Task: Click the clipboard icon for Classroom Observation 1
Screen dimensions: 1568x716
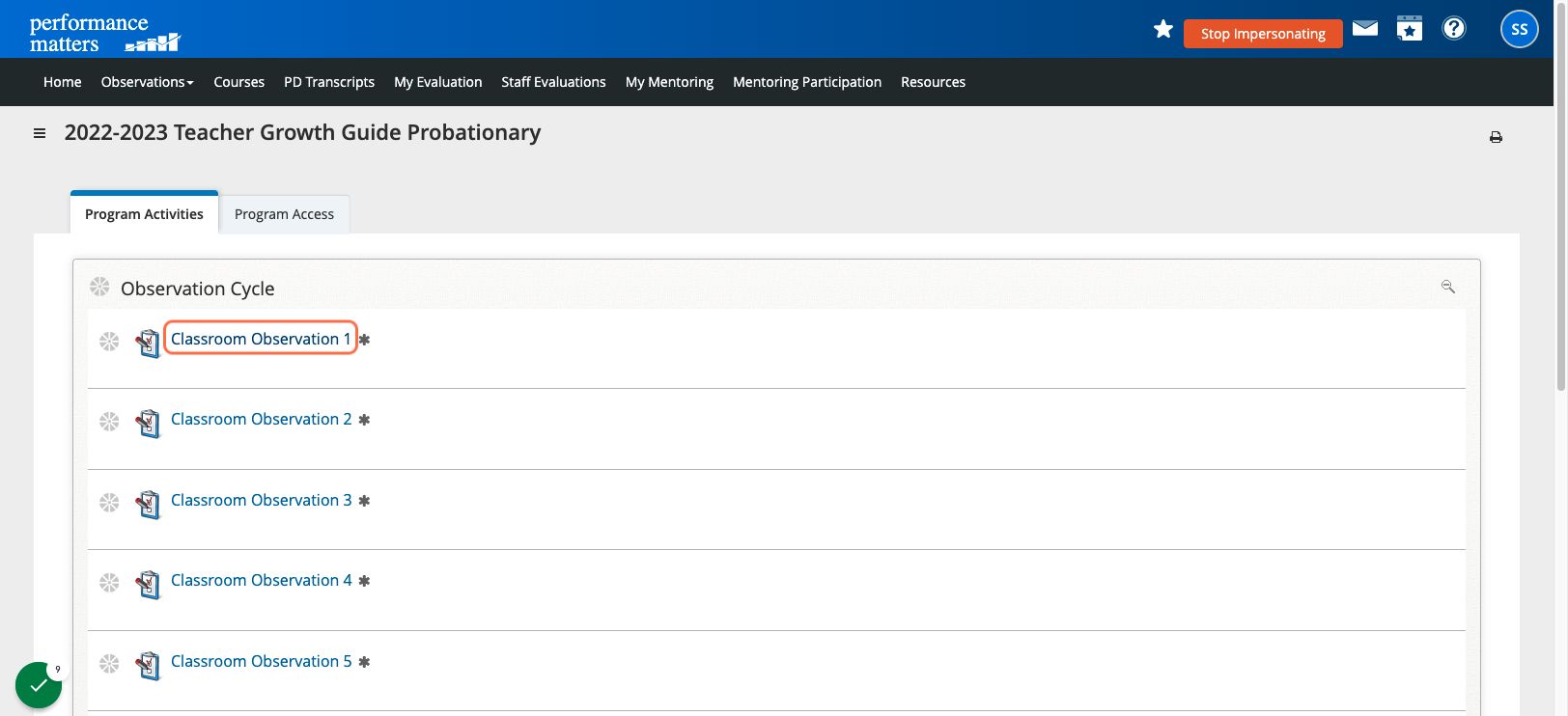Action: click(148, 343)
